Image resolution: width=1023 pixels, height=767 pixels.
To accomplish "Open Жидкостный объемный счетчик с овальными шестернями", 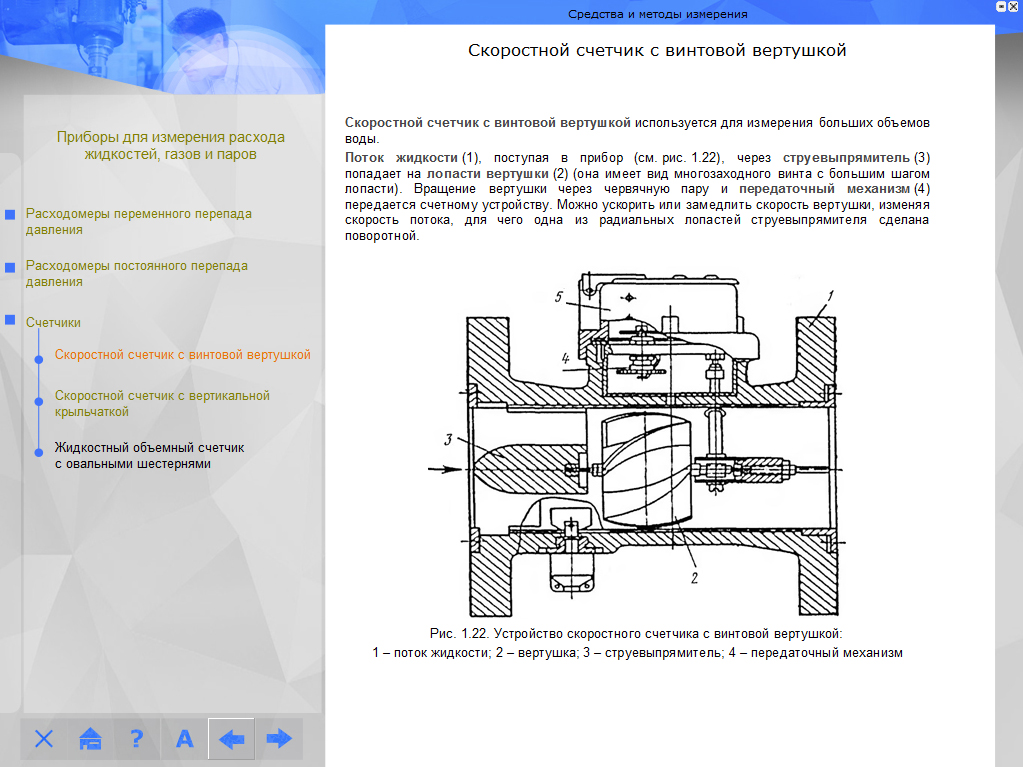I will click(x=149, y=455).
